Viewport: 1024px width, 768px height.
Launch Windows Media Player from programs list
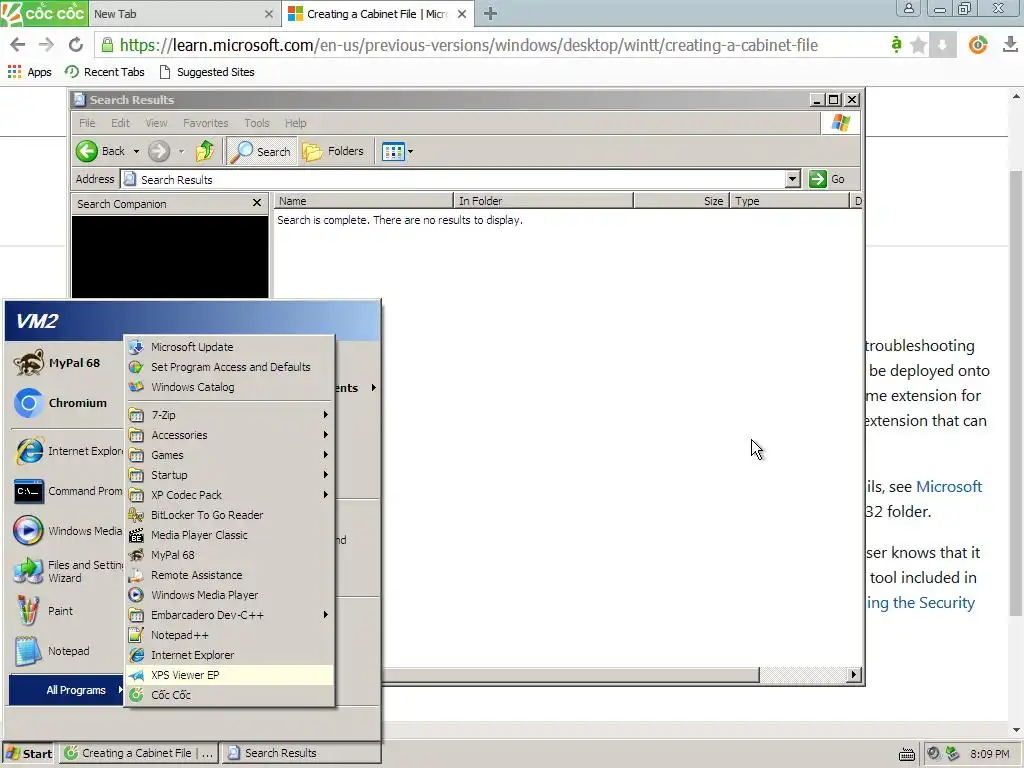click(x=229, y=595)
